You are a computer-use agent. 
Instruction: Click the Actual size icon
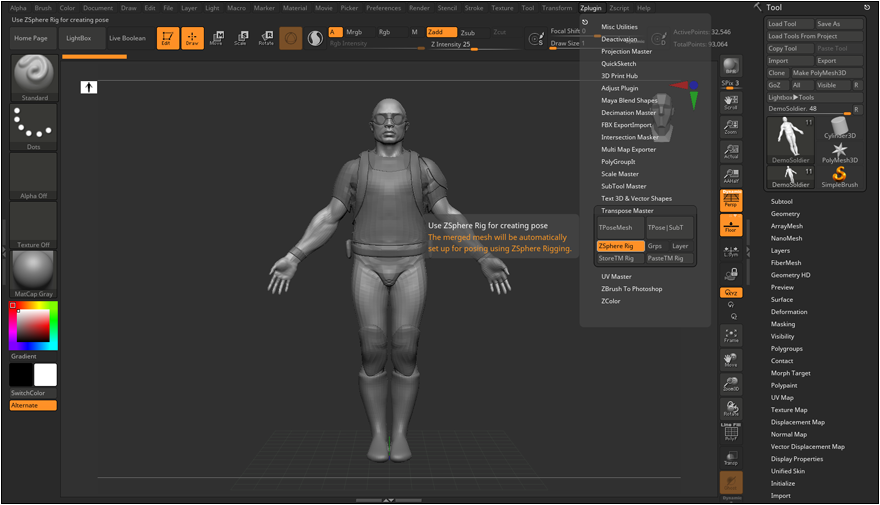point(731,152)
